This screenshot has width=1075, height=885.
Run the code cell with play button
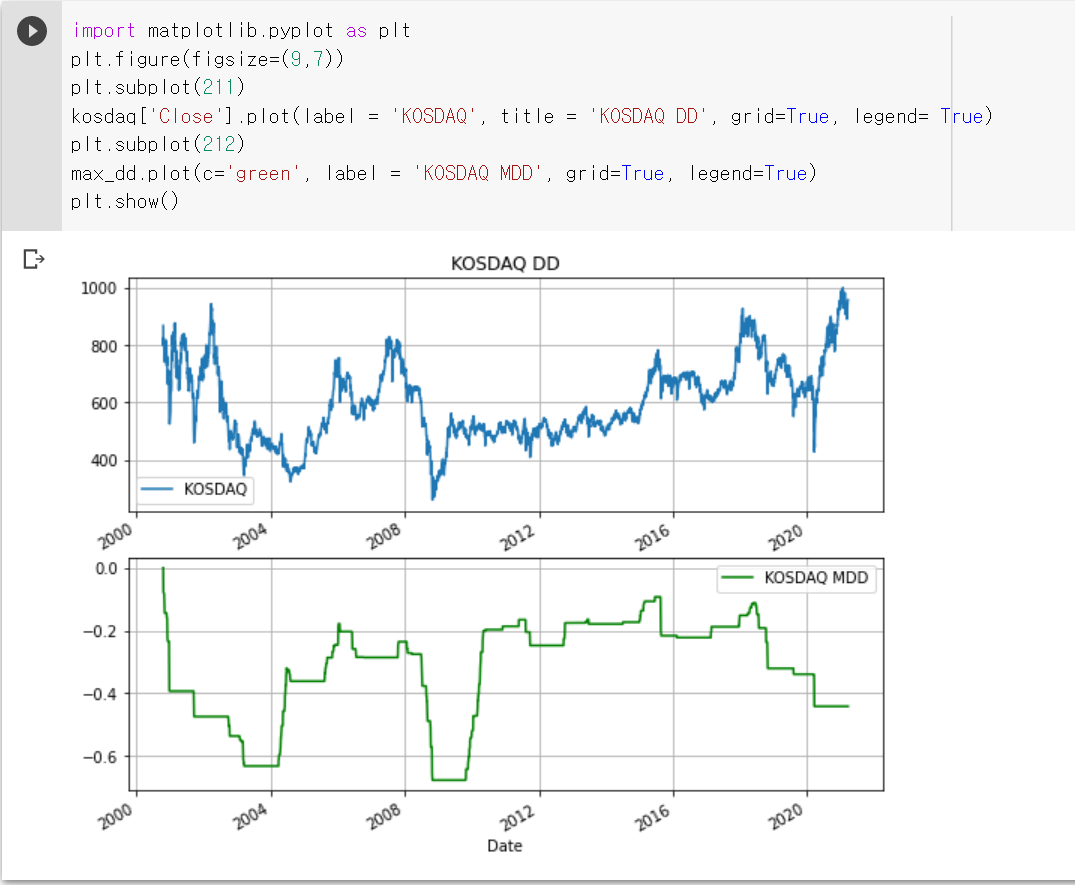[x=32, y=31]
